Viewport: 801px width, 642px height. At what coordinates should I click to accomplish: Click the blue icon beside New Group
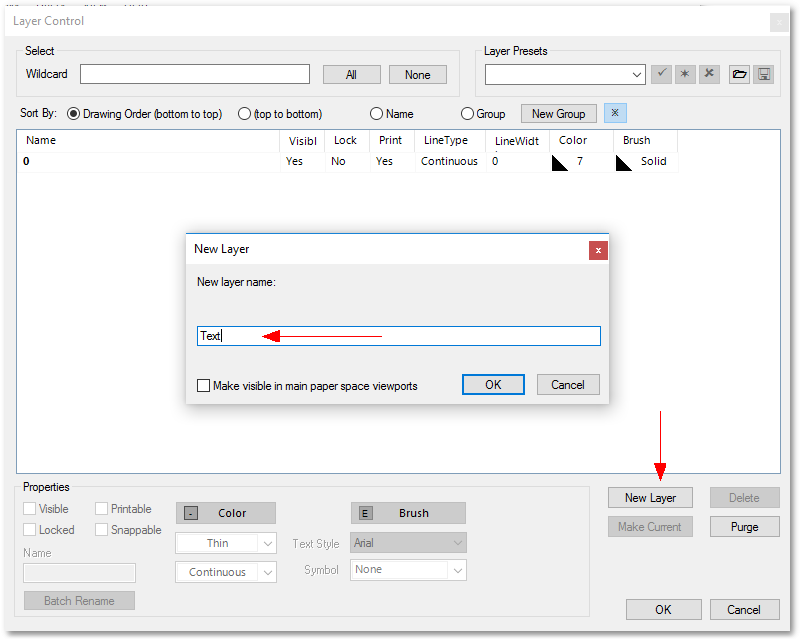[615, 113]
